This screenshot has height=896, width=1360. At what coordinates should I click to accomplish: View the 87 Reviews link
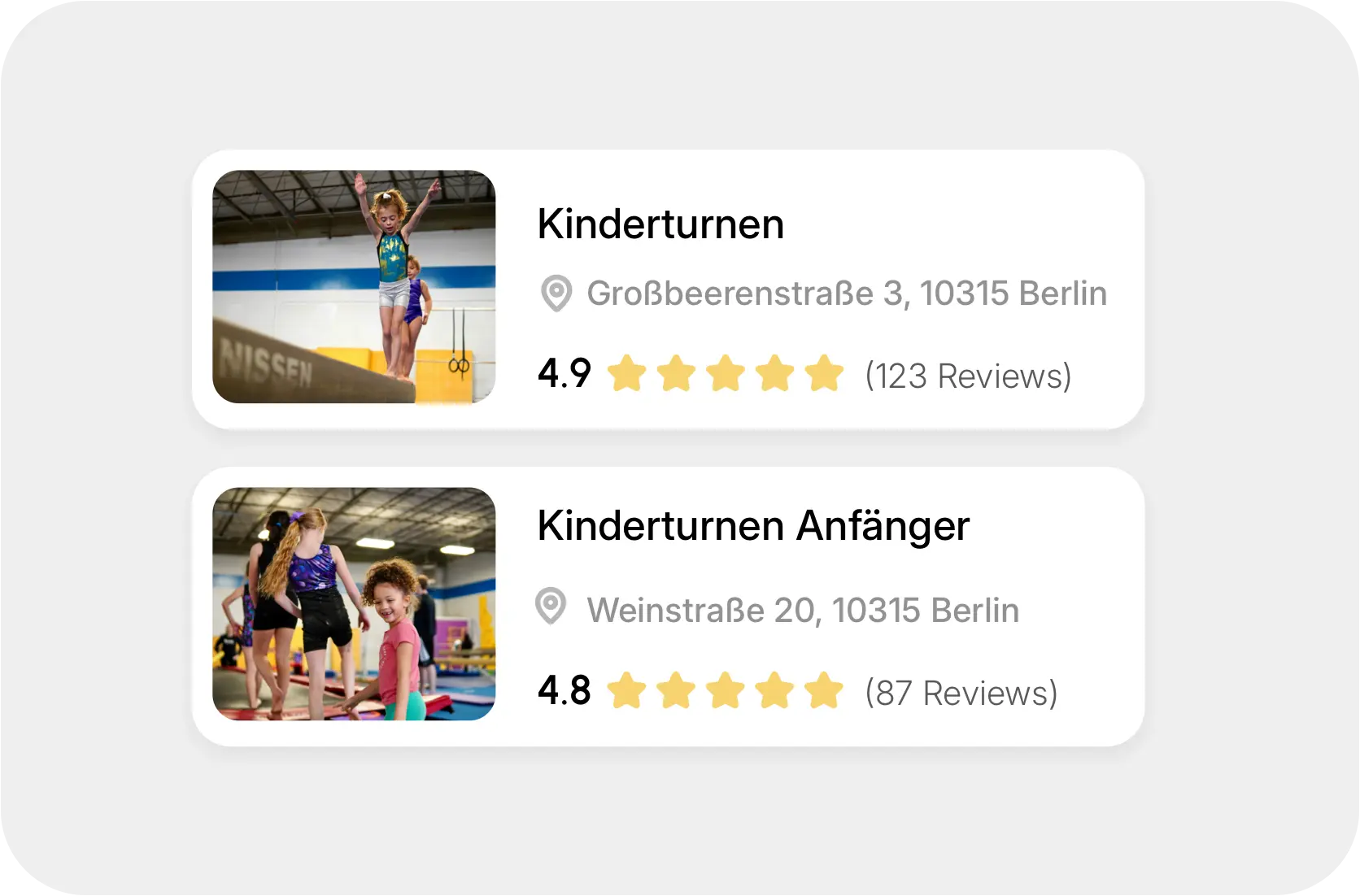coord(961,694)
